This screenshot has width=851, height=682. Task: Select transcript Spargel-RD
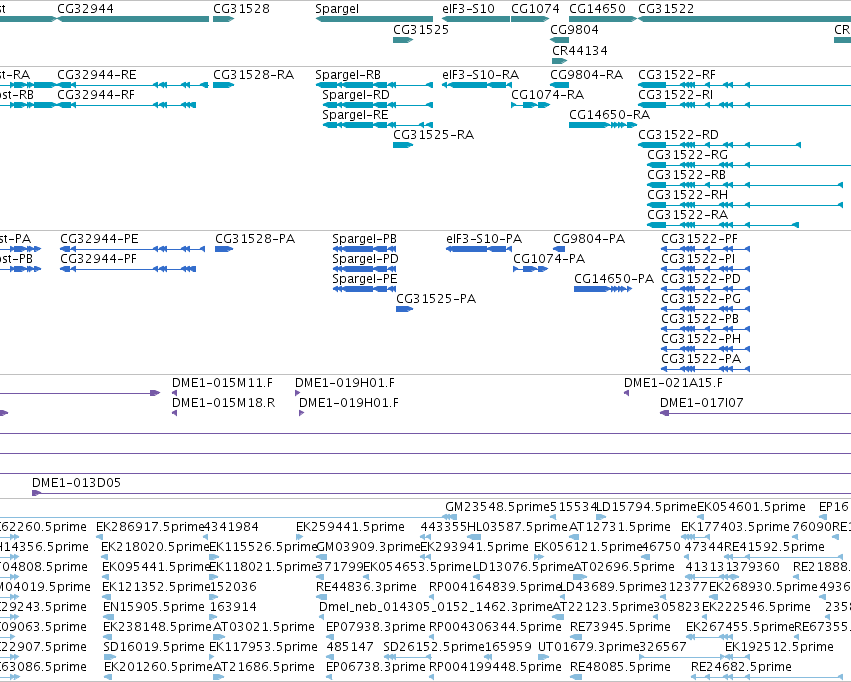355,94
